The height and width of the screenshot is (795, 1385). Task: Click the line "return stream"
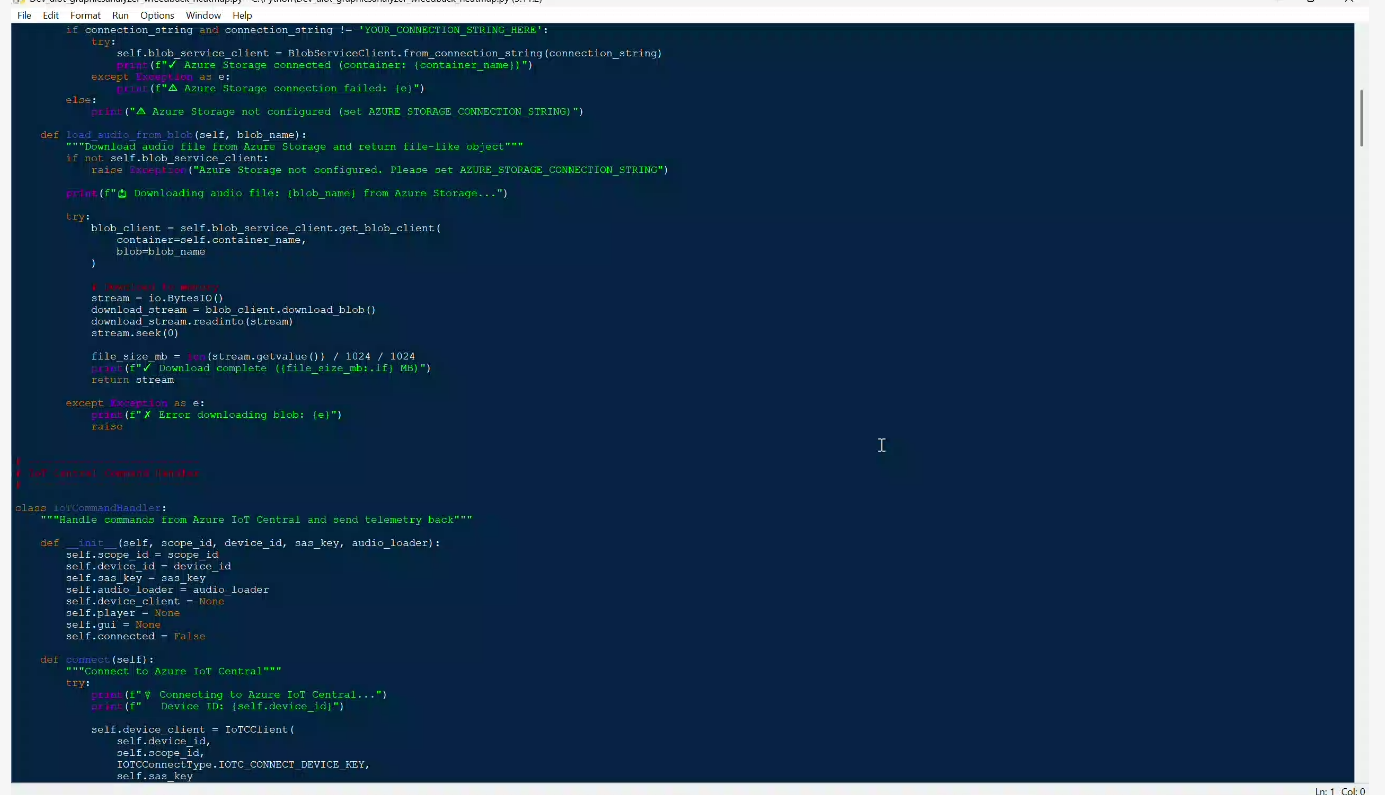pyautogui.click(x=132, y=380)
